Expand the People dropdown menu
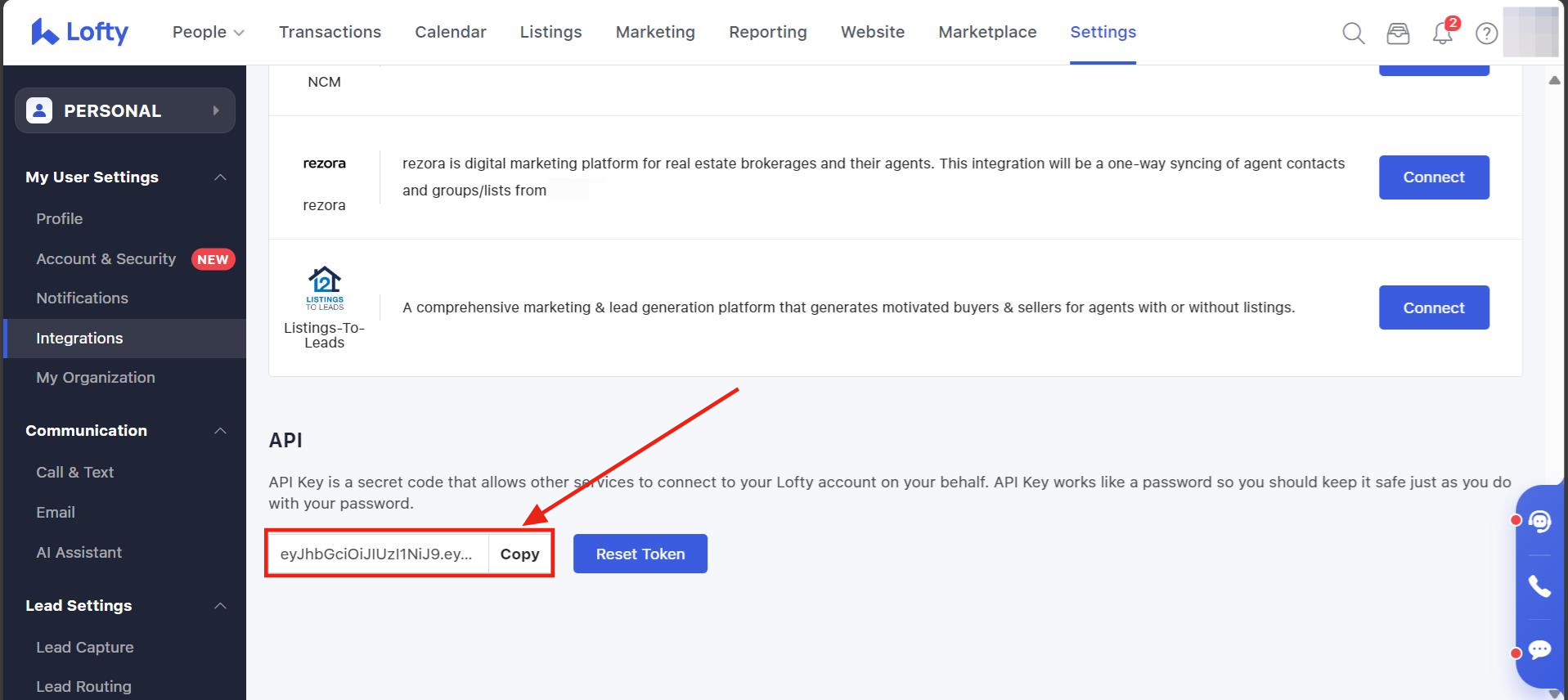 208,32
